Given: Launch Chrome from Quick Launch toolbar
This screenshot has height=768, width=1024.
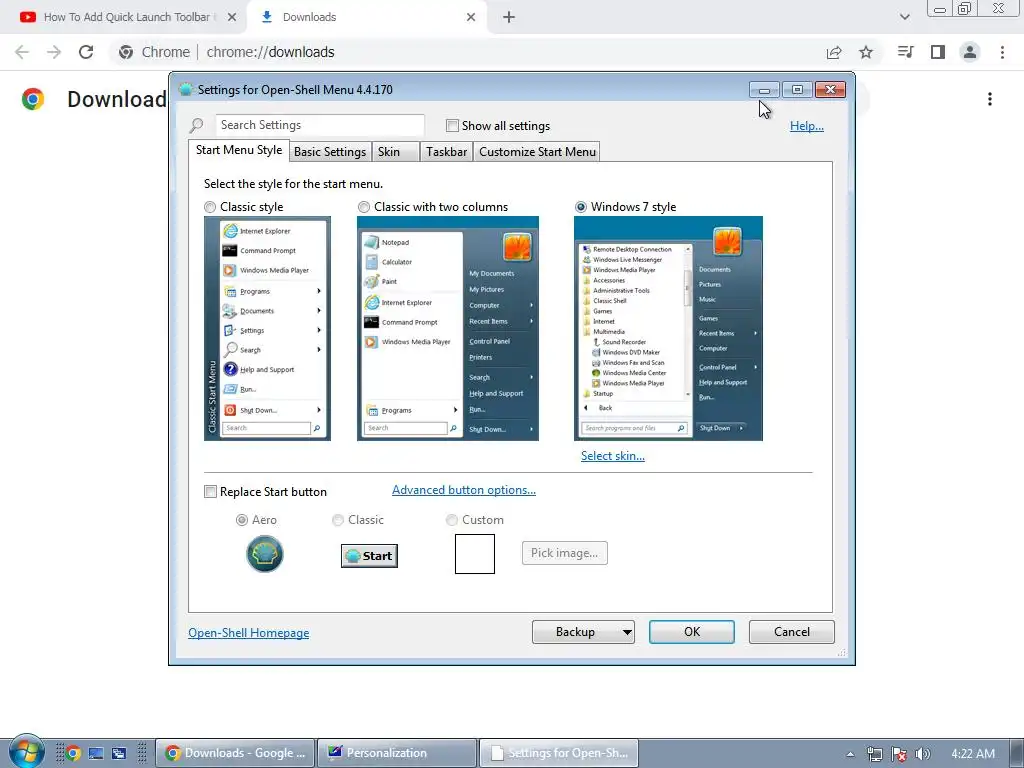Looking at the screenshot, I should point(73,753).
